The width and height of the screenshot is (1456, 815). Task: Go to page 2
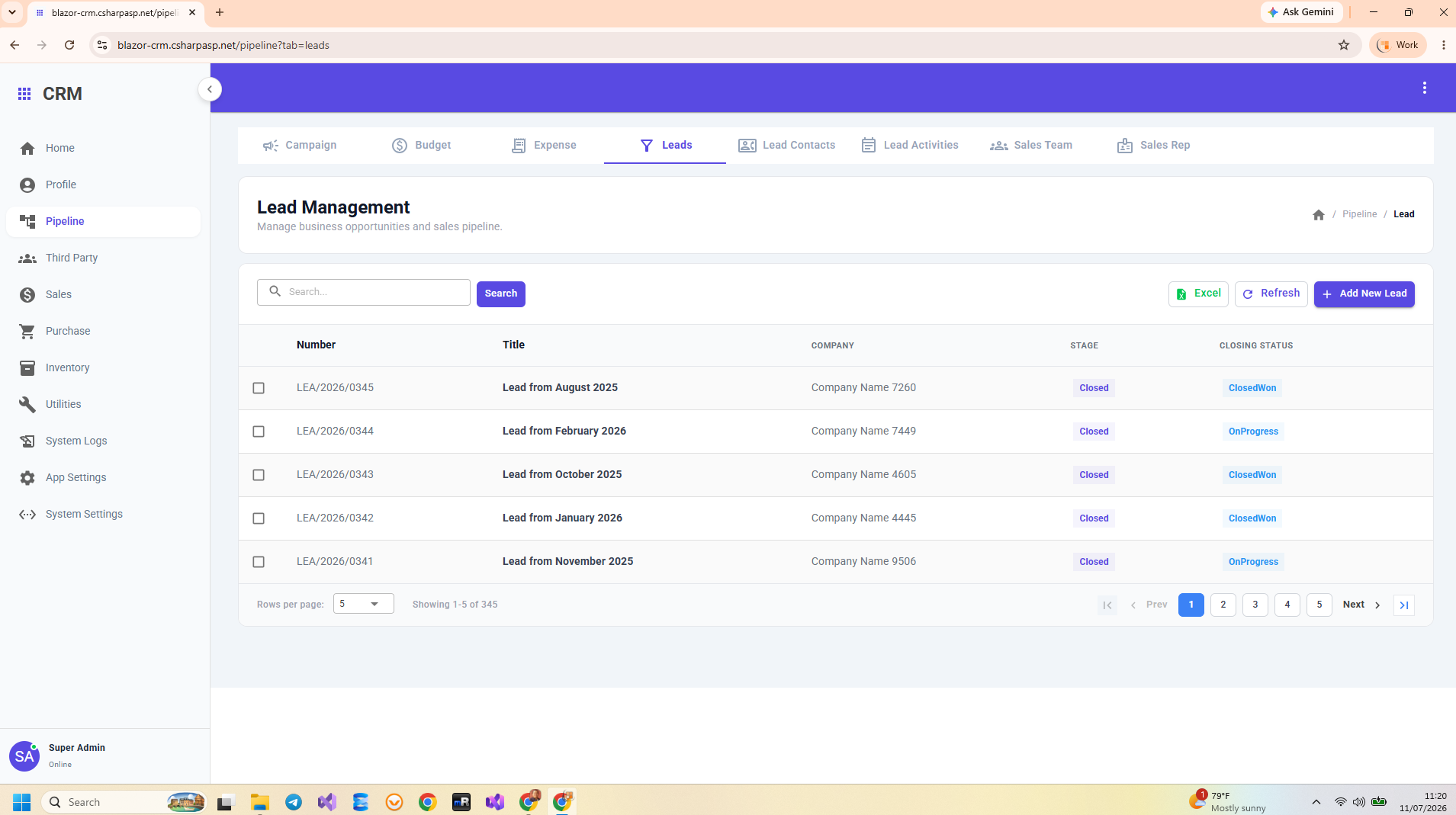(x=1223, y=605)
